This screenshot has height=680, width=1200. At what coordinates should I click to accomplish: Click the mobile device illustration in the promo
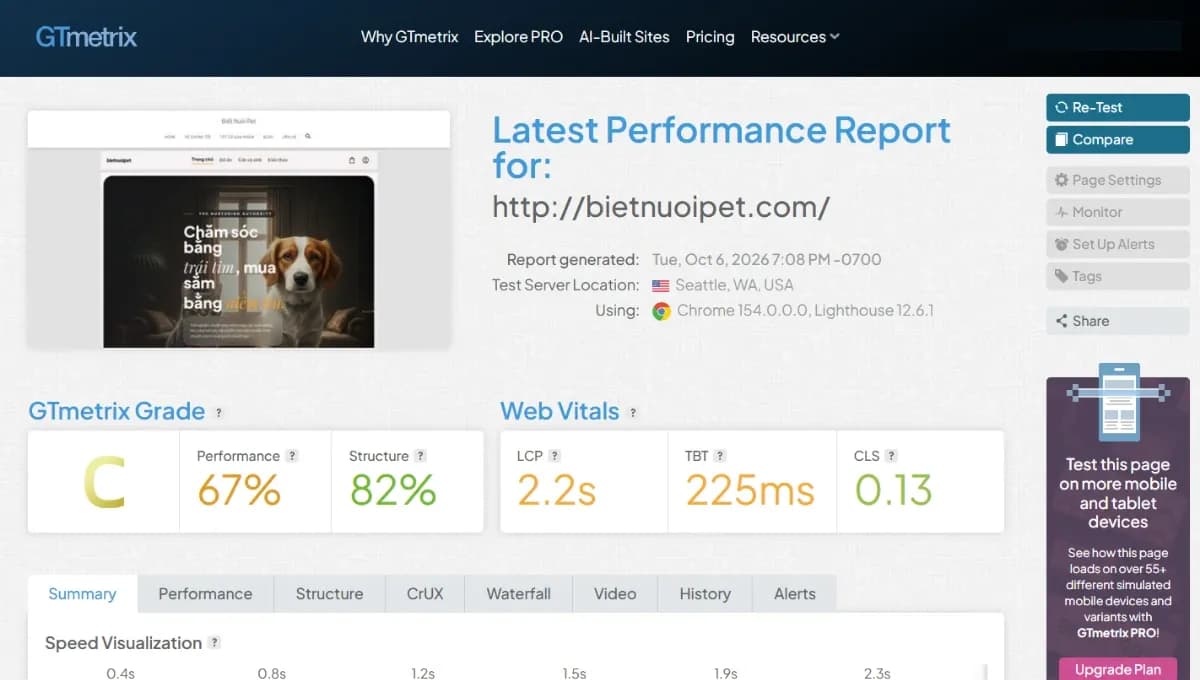tap(1118, 401)
